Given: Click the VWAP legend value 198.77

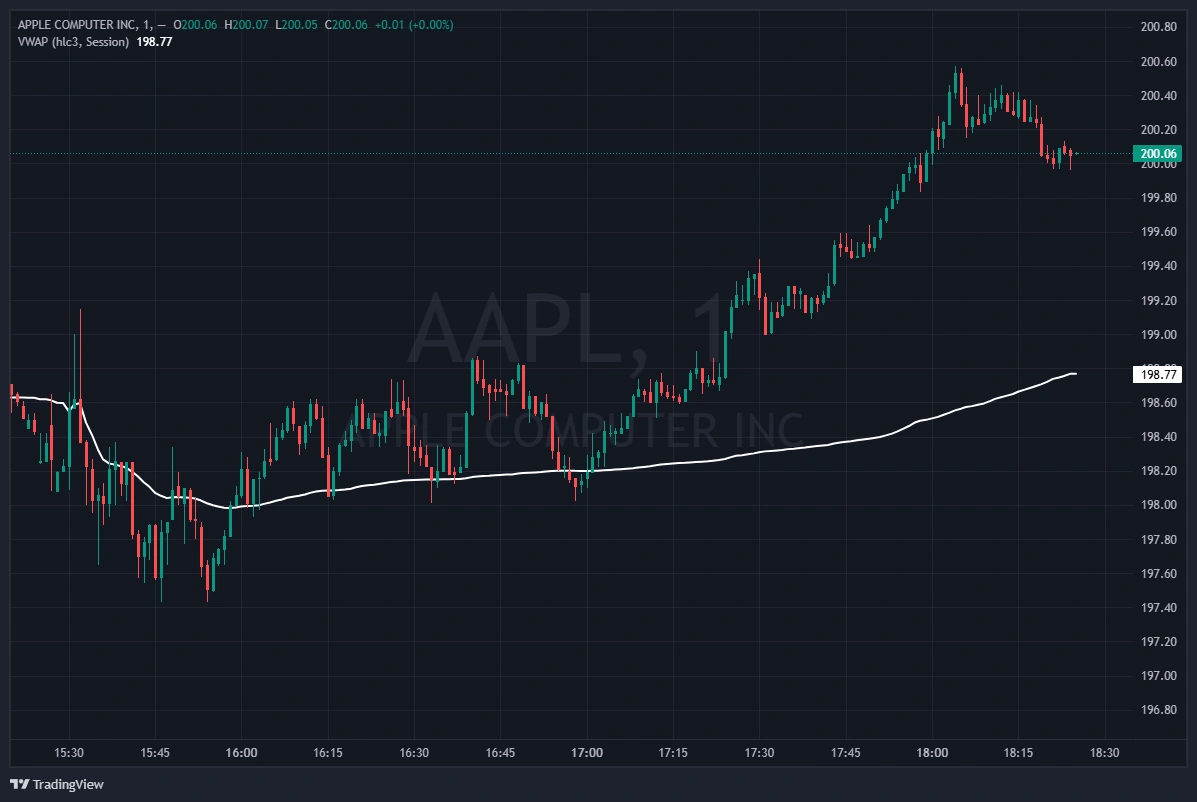Looking at the screenshot, I should click(154, 42).
